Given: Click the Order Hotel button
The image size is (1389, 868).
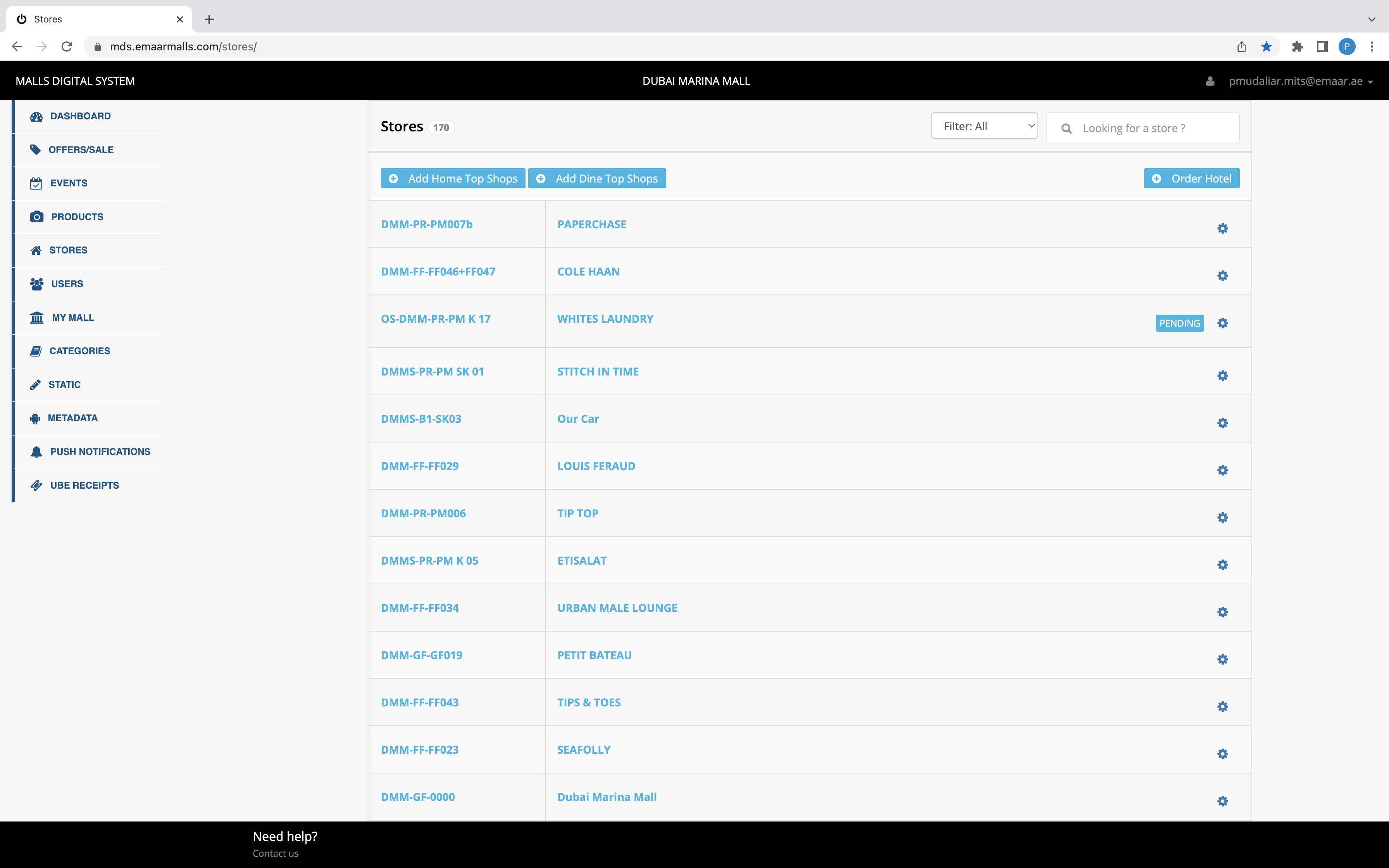Looking at the screenshot, I should 1192,179.
